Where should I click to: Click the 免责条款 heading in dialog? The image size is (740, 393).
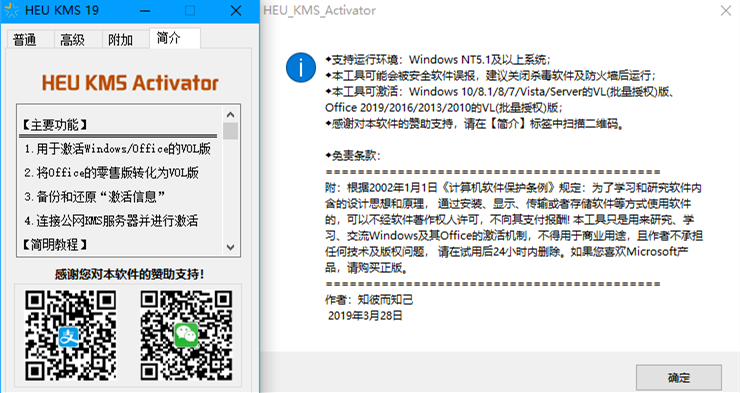[x=353, y=156]
